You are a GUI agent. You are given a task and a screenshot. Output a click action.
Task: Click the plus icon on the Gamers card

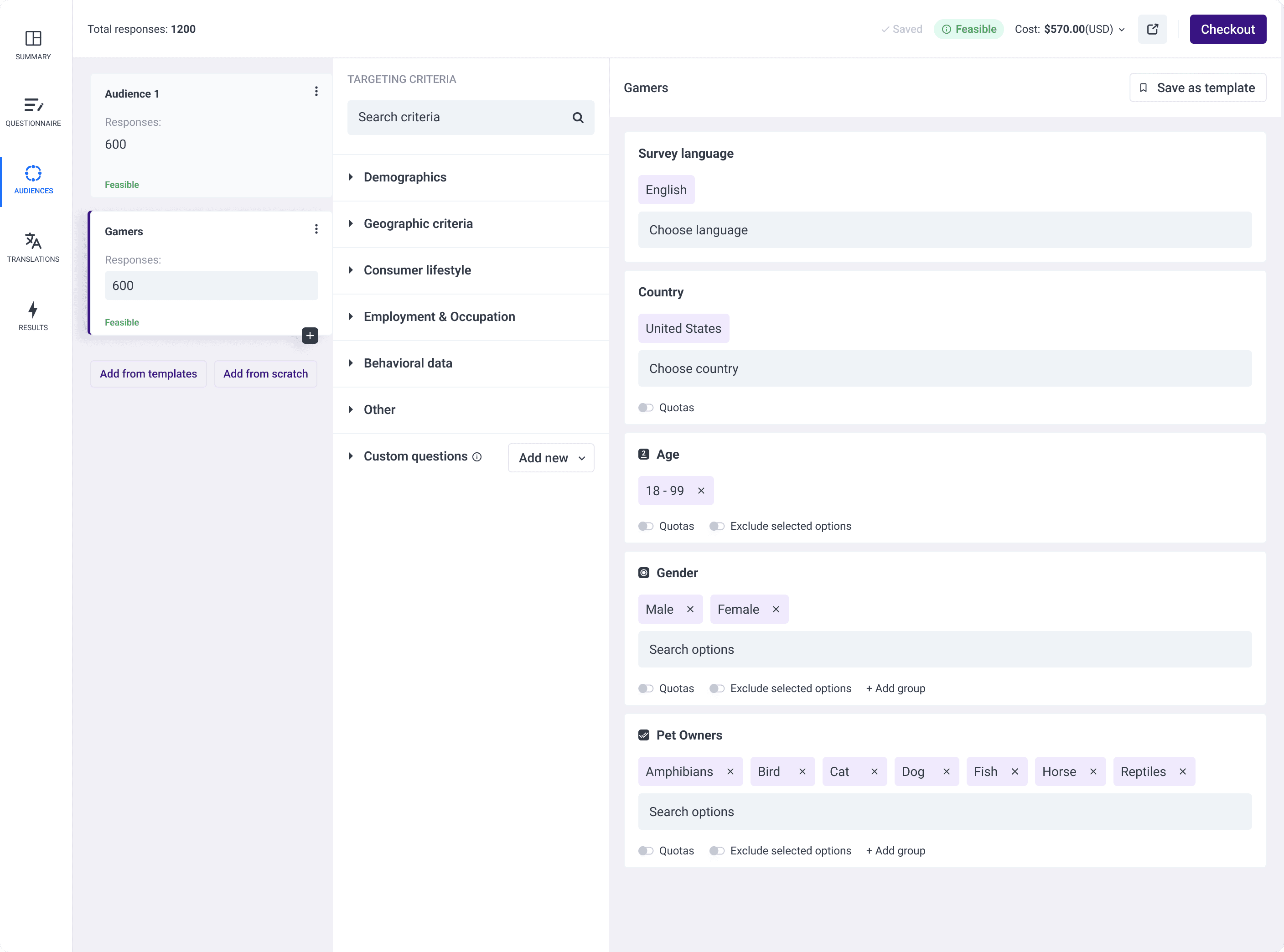coord(310,336)
